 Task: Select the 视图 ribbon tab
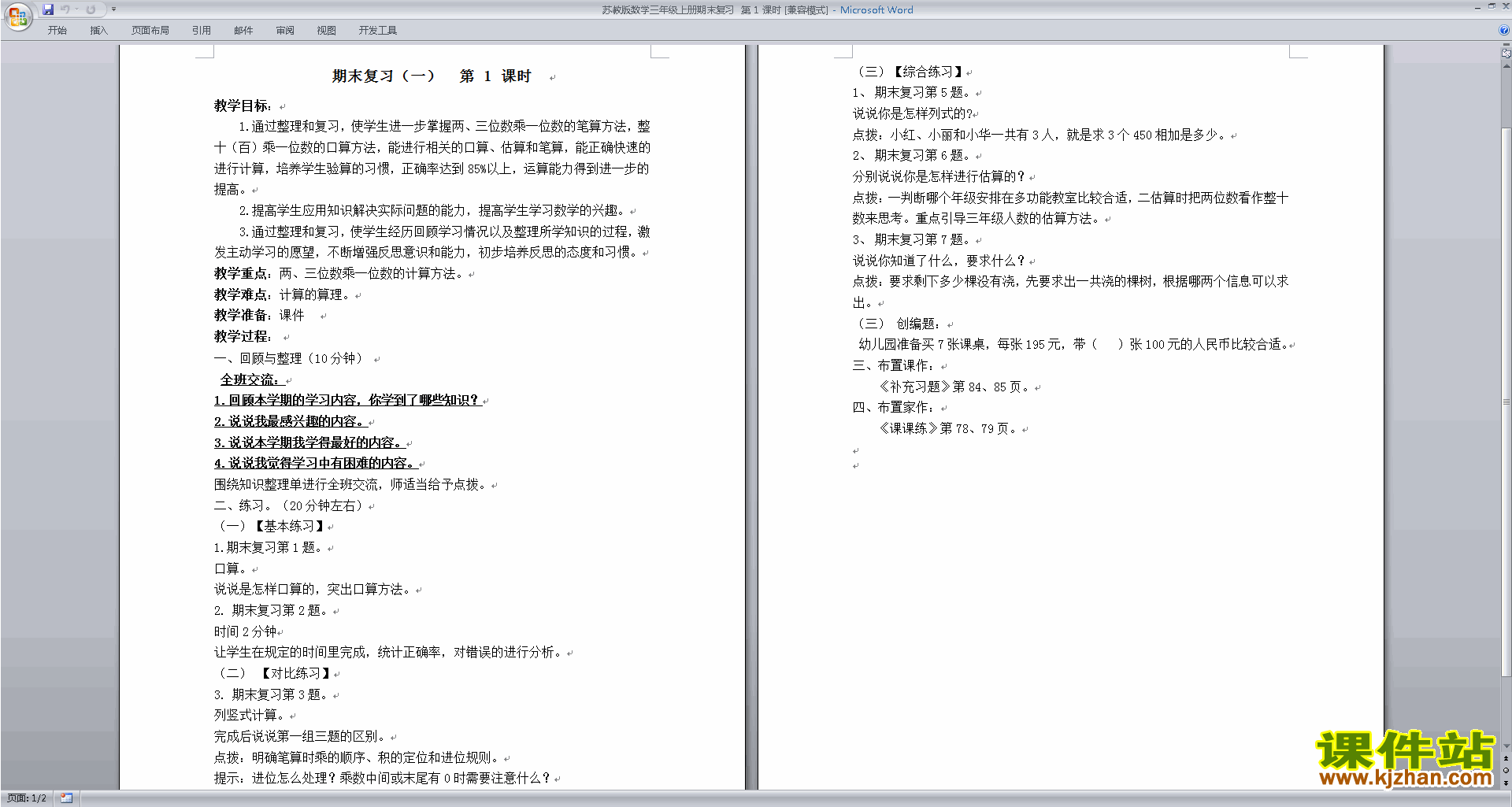(x=326, y=30)
